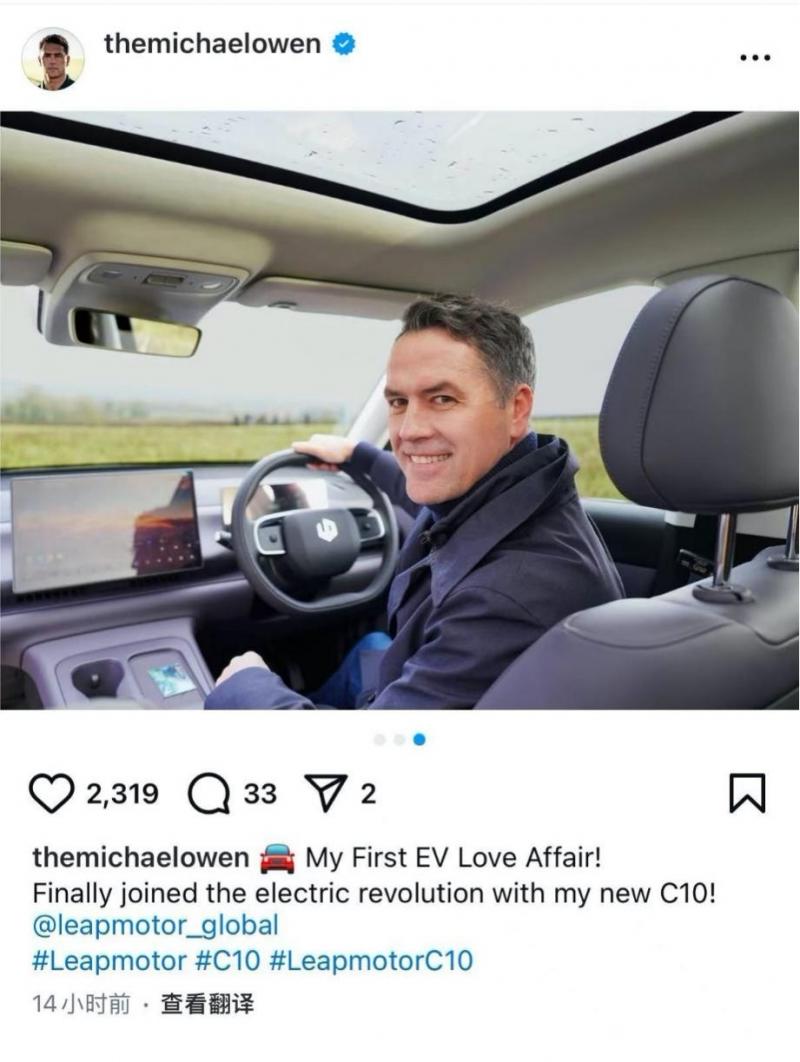Open themichaelowen profile picture

[x=53, y=59]
